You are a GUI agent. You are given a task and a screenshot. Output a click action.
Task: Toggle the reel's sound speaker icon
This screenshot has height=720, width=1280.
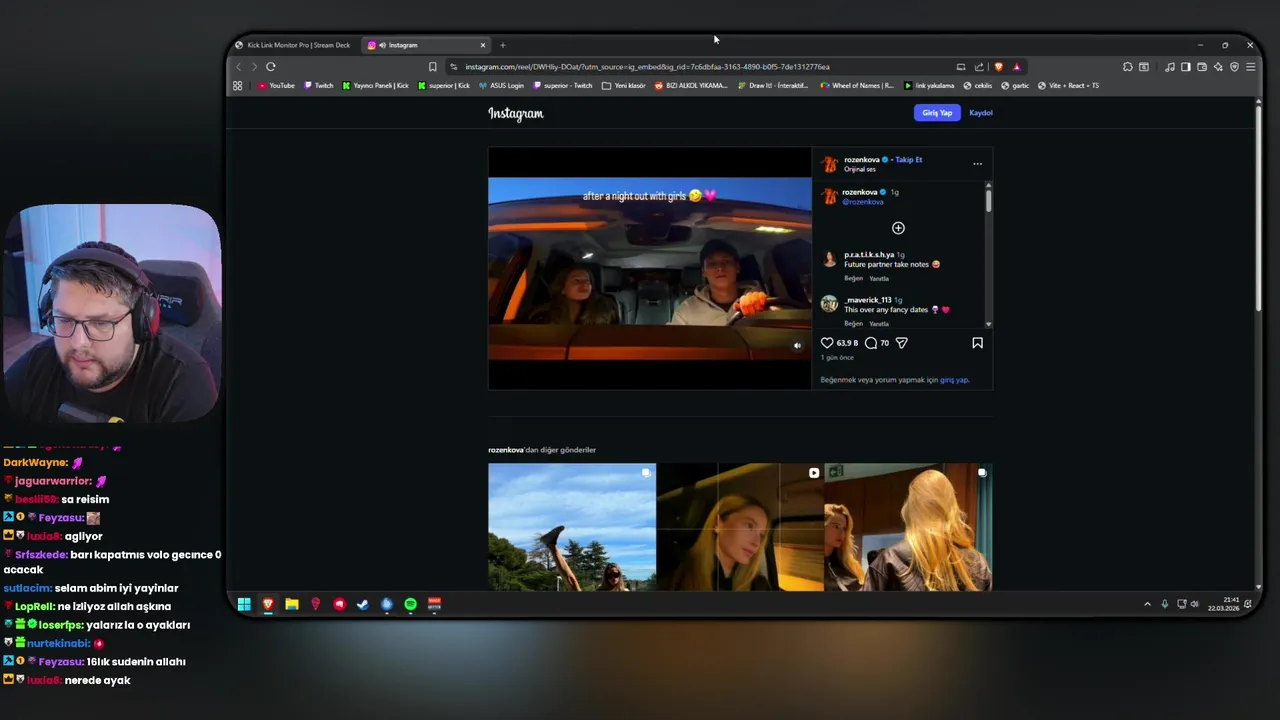click(x=797, y=346)
